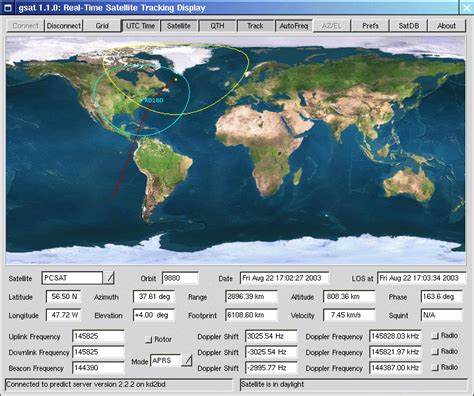The width and height of the screenshot is (474, 396).
Task: Click the Latitude 56.50 N field
Action: click(64, 297)
